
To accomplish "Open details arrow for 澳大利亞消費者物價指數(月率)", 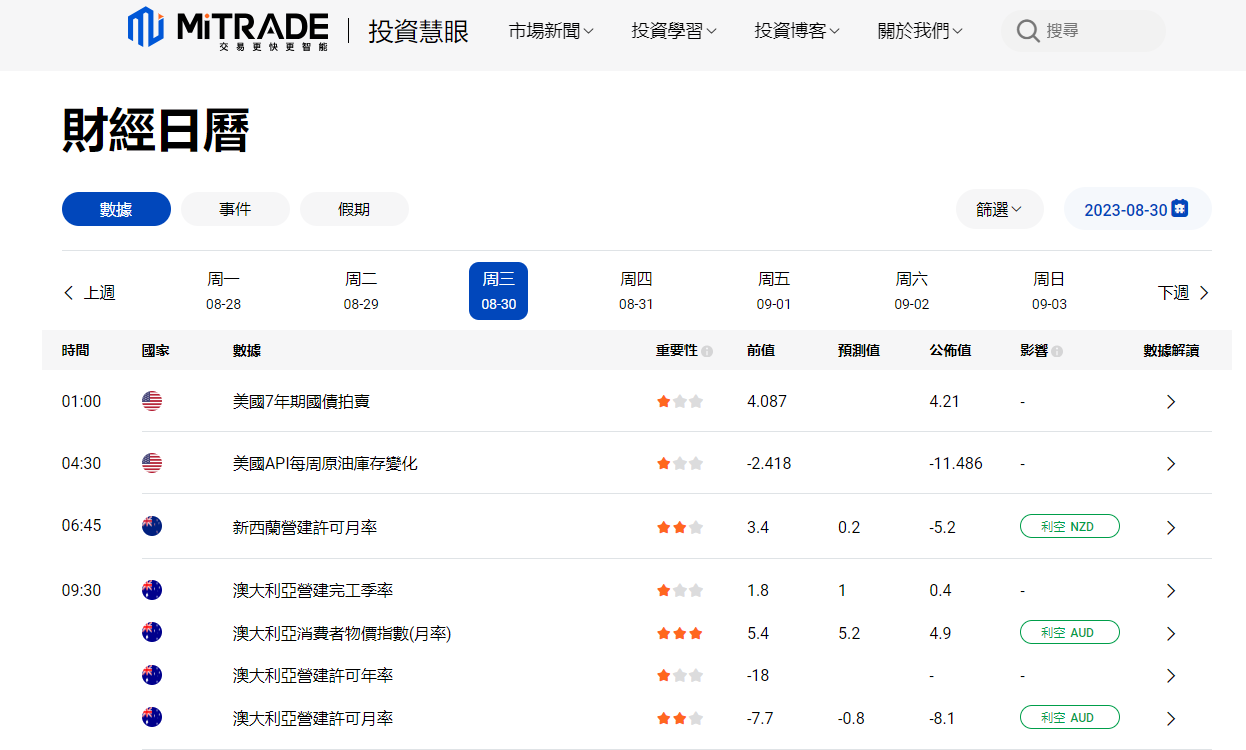I will [1171, 633].
